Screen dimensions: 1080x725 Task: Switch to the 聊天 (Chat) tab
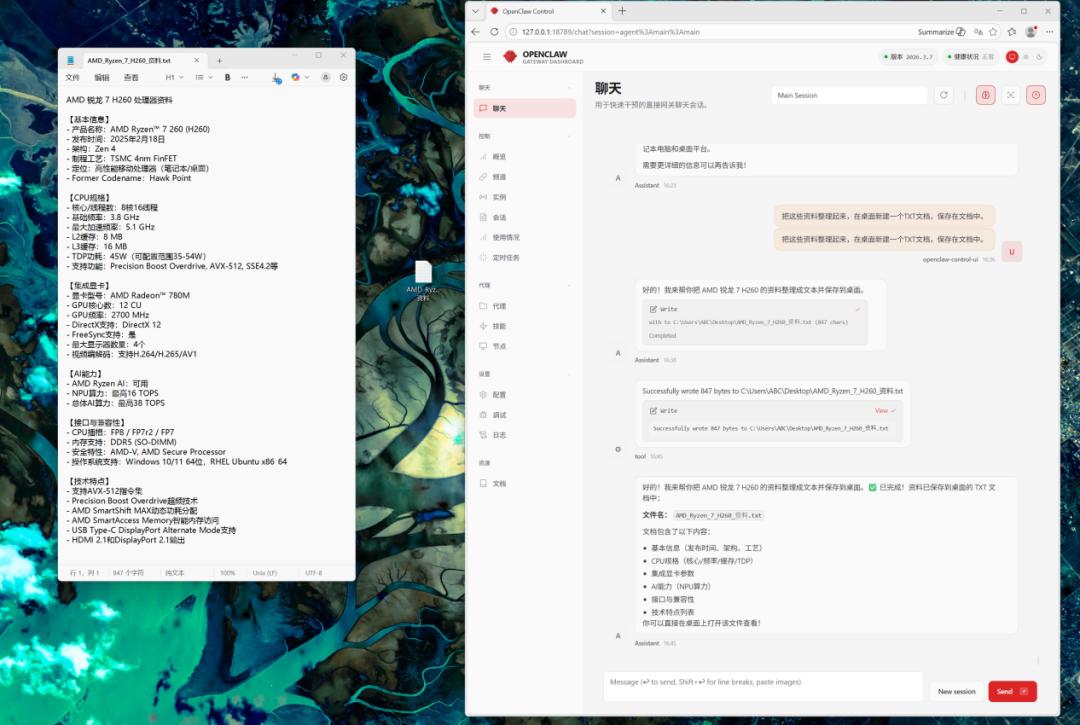coord(500,107)
